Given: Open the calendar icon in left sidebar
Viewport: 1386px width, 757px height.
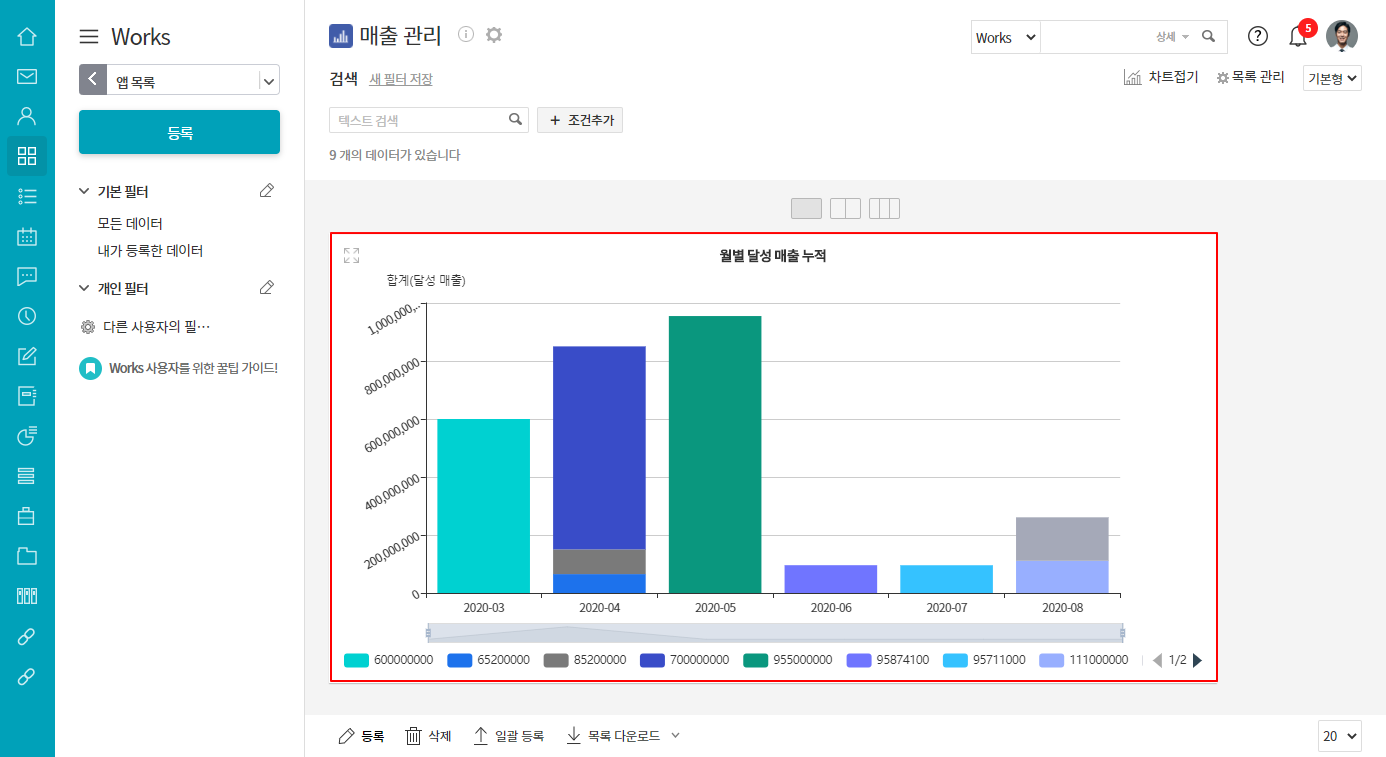Looking at the screenshot, I should tap(27, 236).
